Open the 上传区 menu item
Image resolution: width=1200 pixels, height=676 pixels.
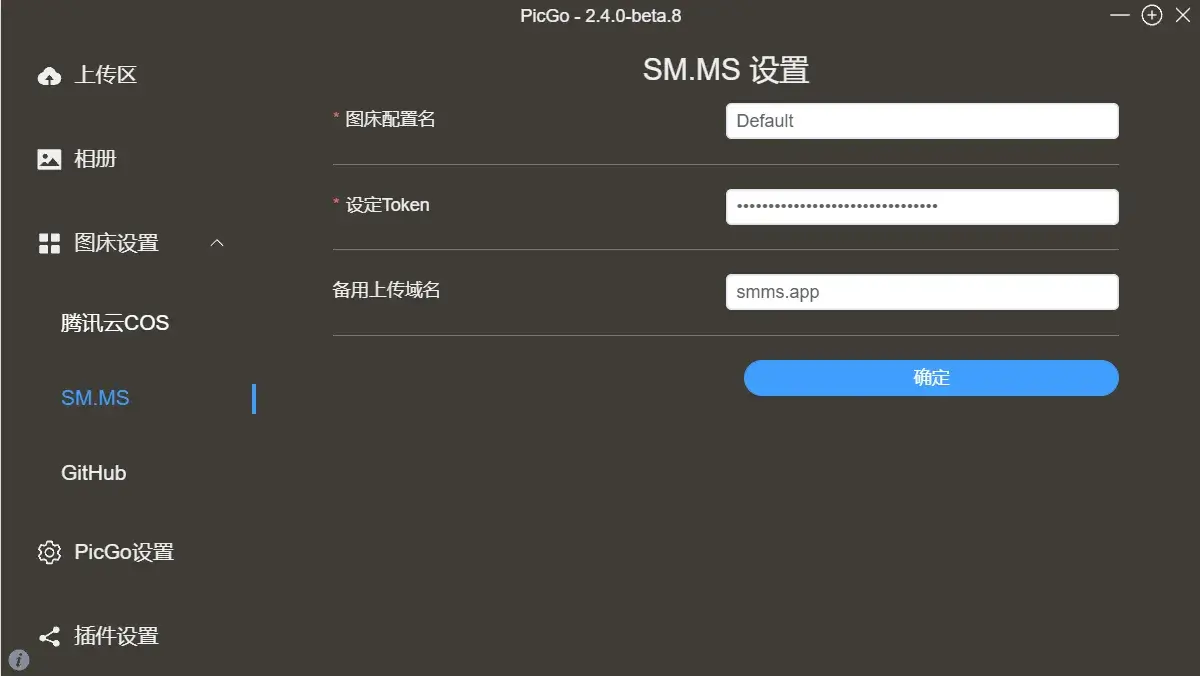(x=105, y=75)
